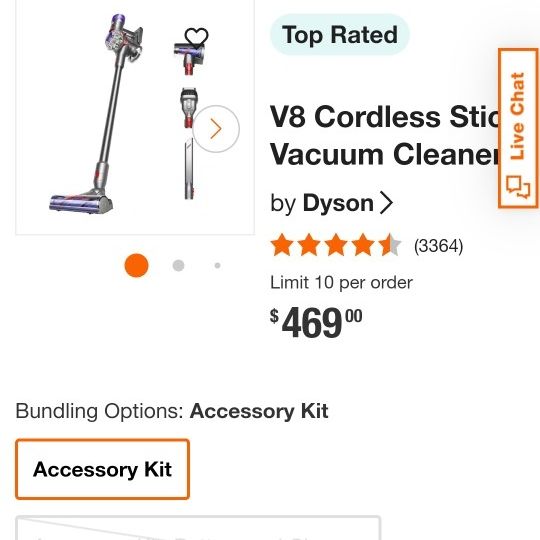Click the combination brush attachment image
This screenshot has width=540, height=540.
(x=188, y=107)
